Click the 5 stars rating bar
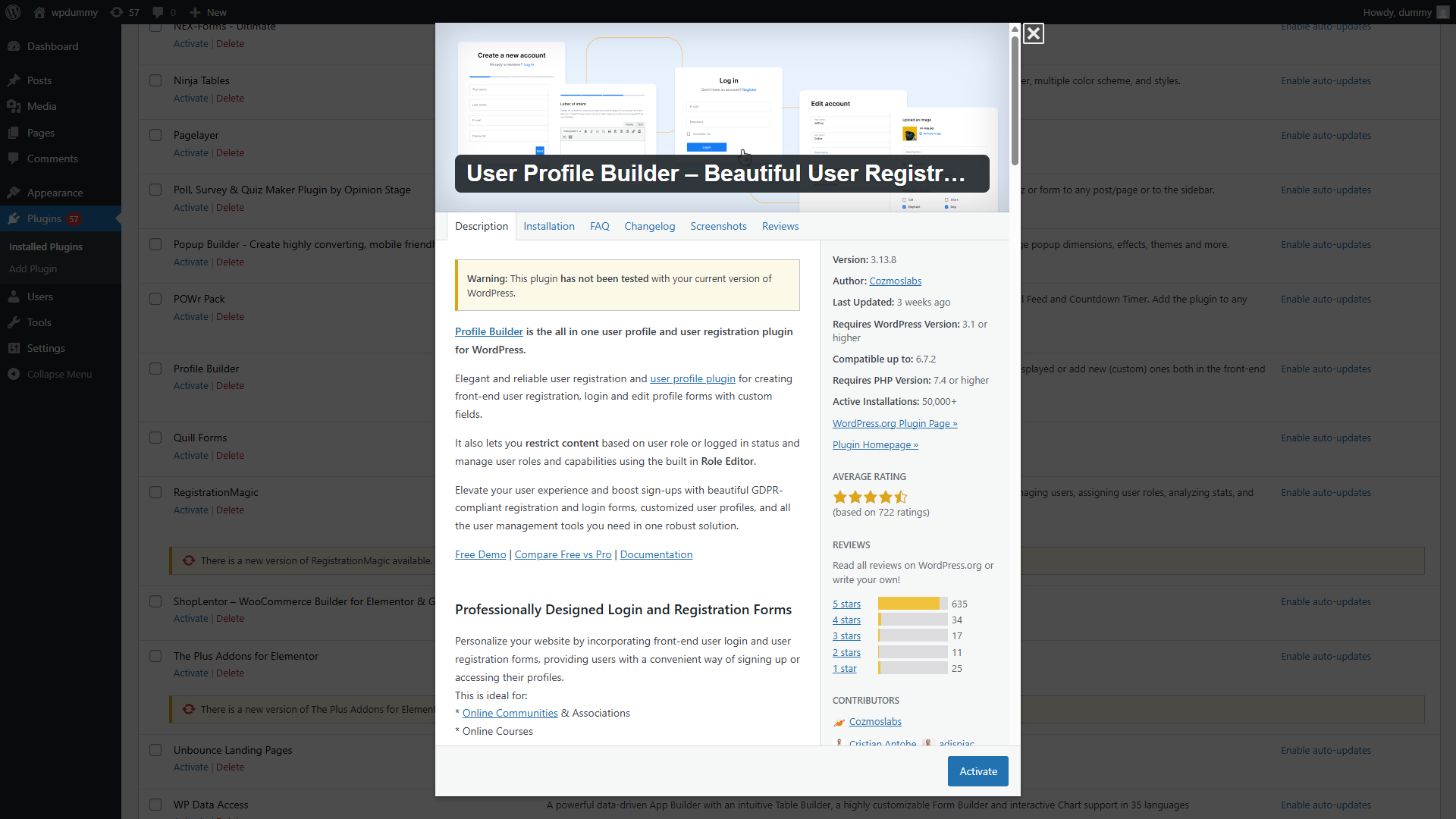The height and width of the screenshot is (819, 1456). tap(912, 604)
